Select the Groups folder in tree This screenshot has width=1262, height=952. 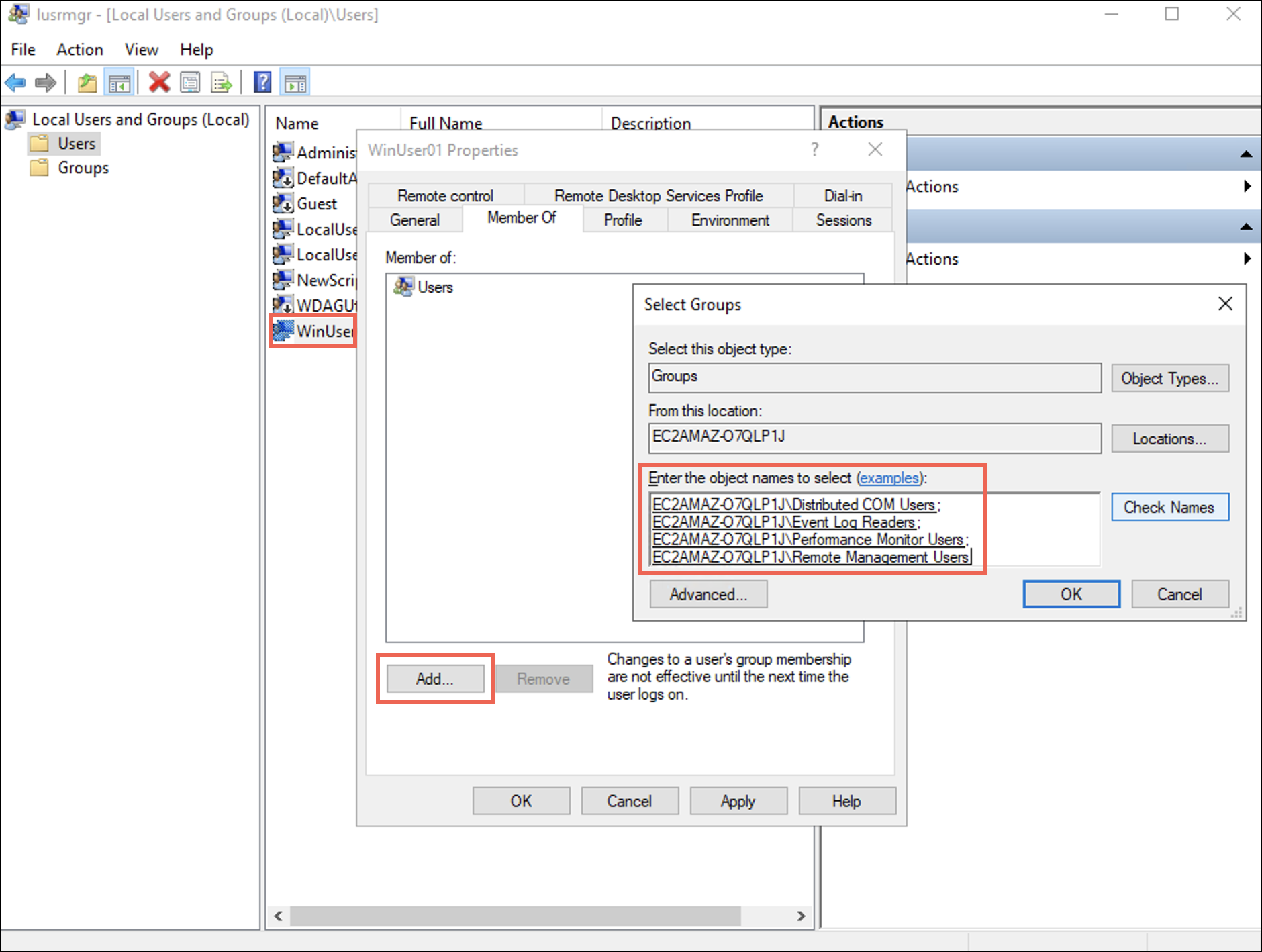[x=83, y=168]
